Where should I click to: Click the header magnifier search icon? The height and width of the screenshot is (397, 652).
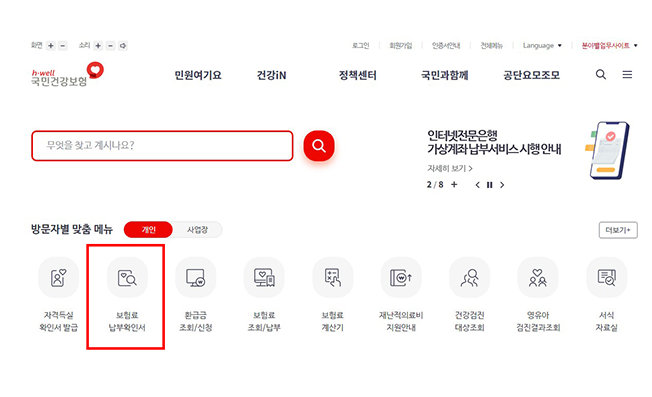point(601,74)
